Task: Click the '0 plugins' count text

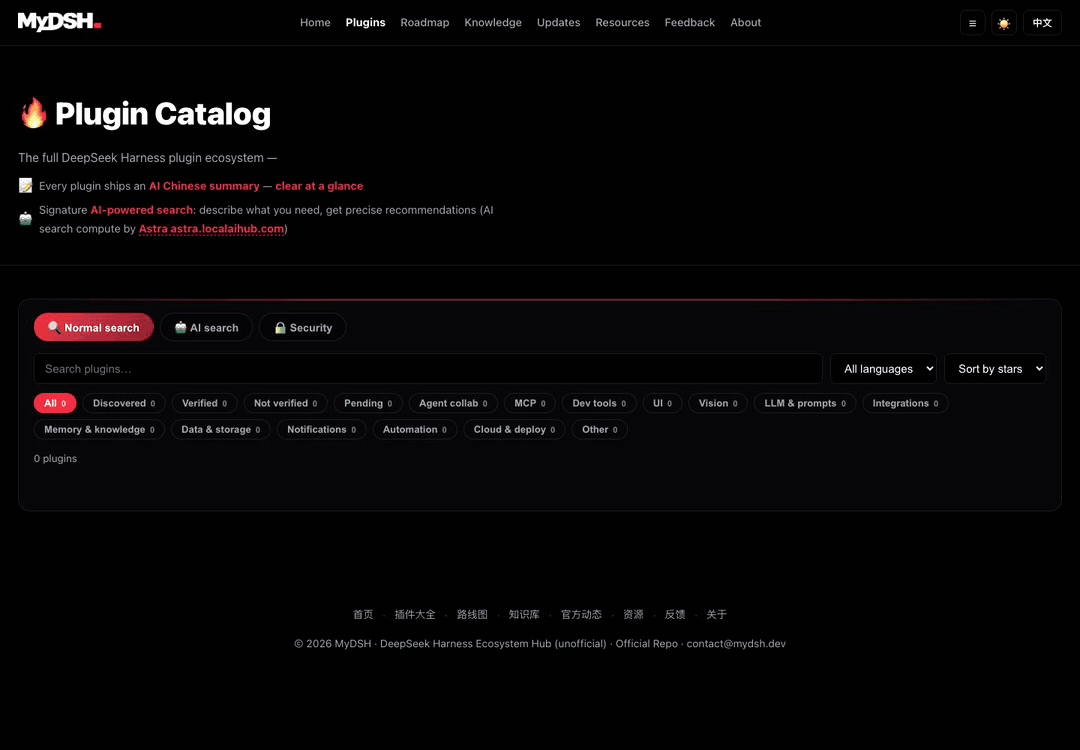Action: coord(55,459)
